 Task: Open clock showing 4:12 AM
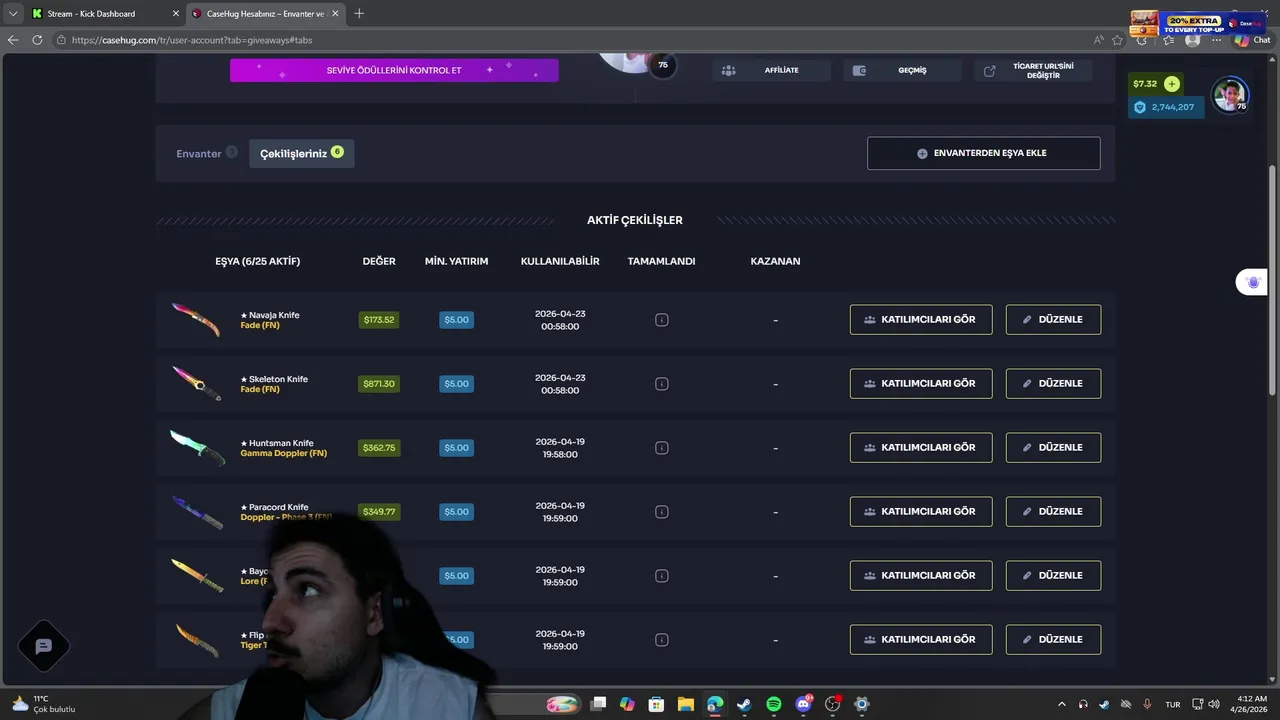(1251, 704)
